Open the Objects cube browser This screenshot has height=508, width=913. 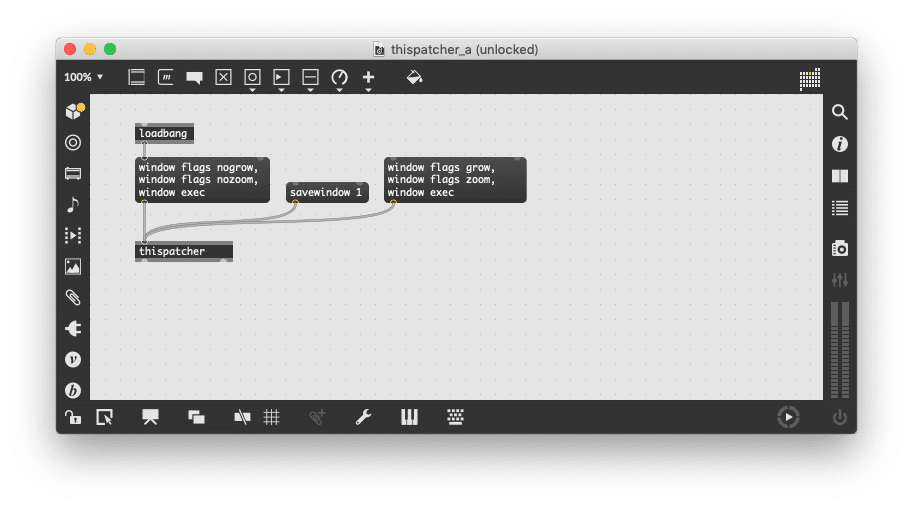coord(74,111)
